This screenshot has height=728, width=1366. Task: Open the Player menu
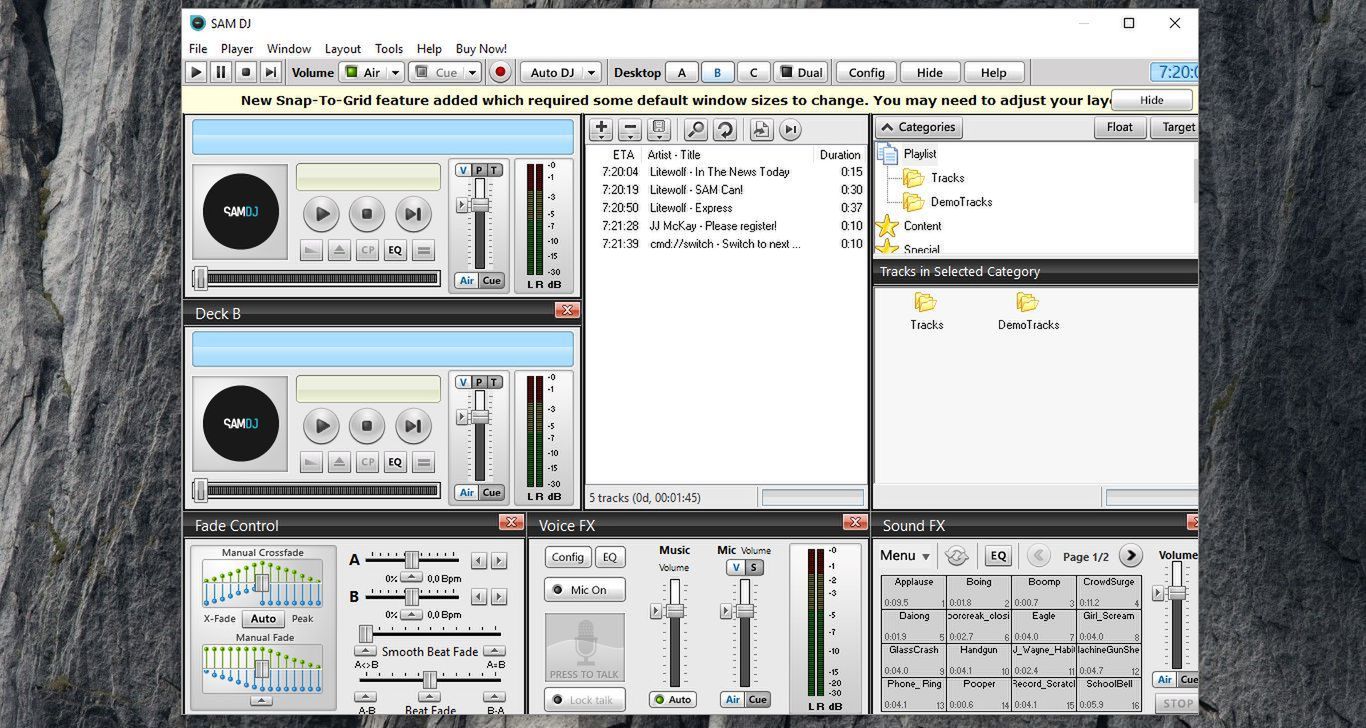(x=237, y=48)
